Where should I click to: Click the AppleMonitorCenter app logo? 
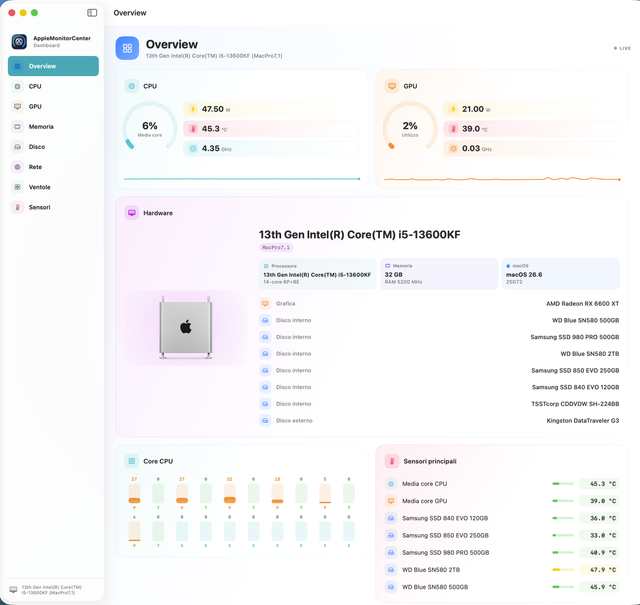click(x=19, y=42)
